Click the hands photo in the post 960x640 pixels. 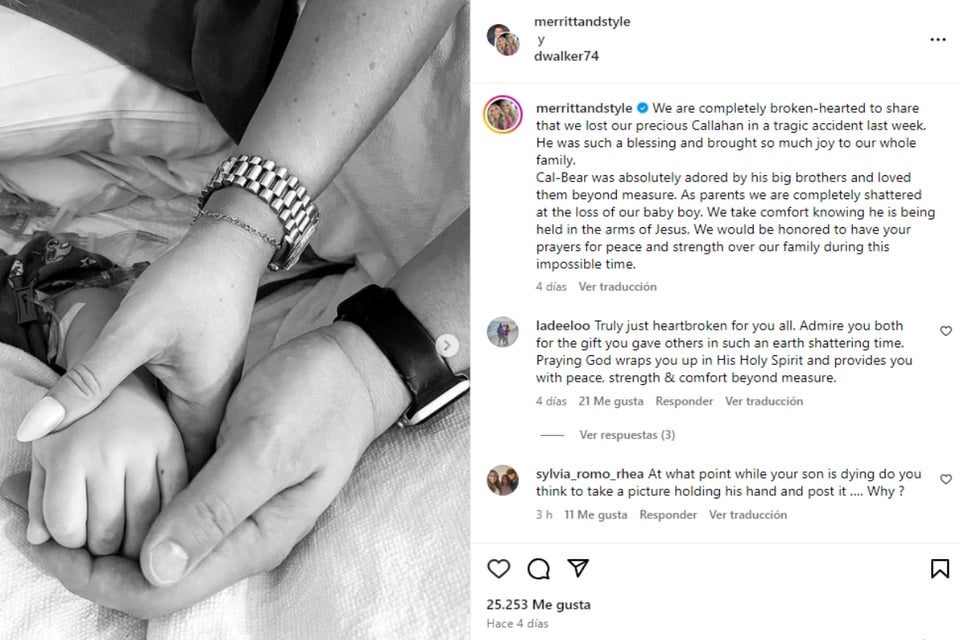tap(235, 320)
